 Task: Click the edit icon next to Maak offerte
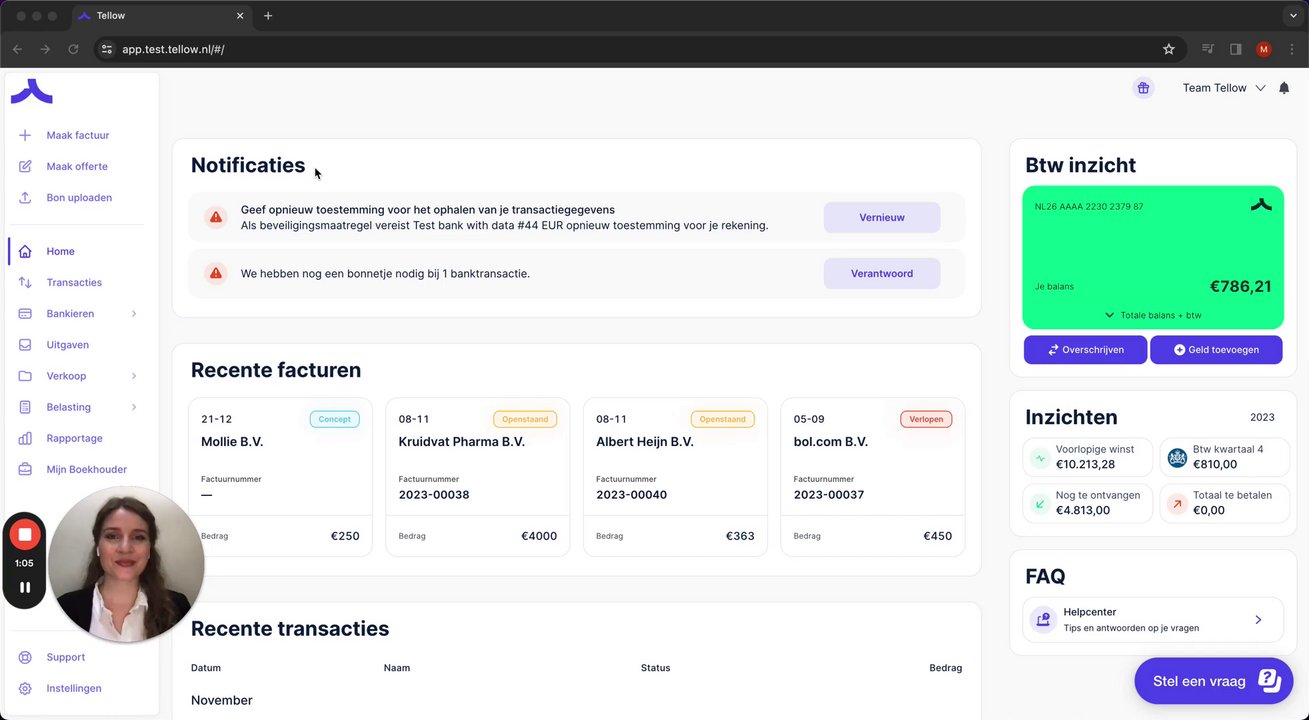point(25,166)
